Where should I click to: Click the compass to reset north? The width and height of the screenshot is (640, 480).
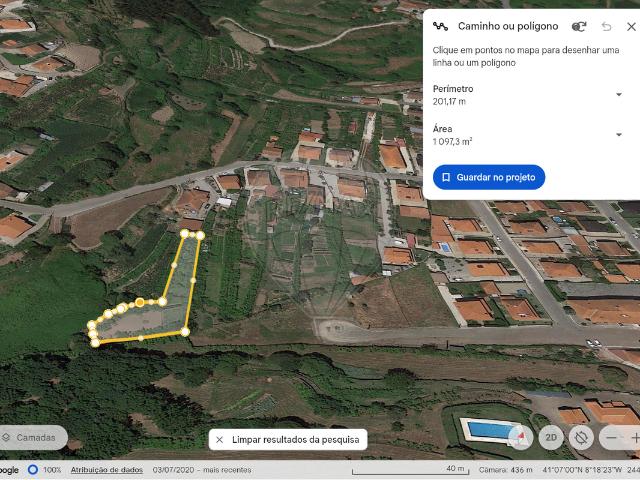(x=520, y=438)
